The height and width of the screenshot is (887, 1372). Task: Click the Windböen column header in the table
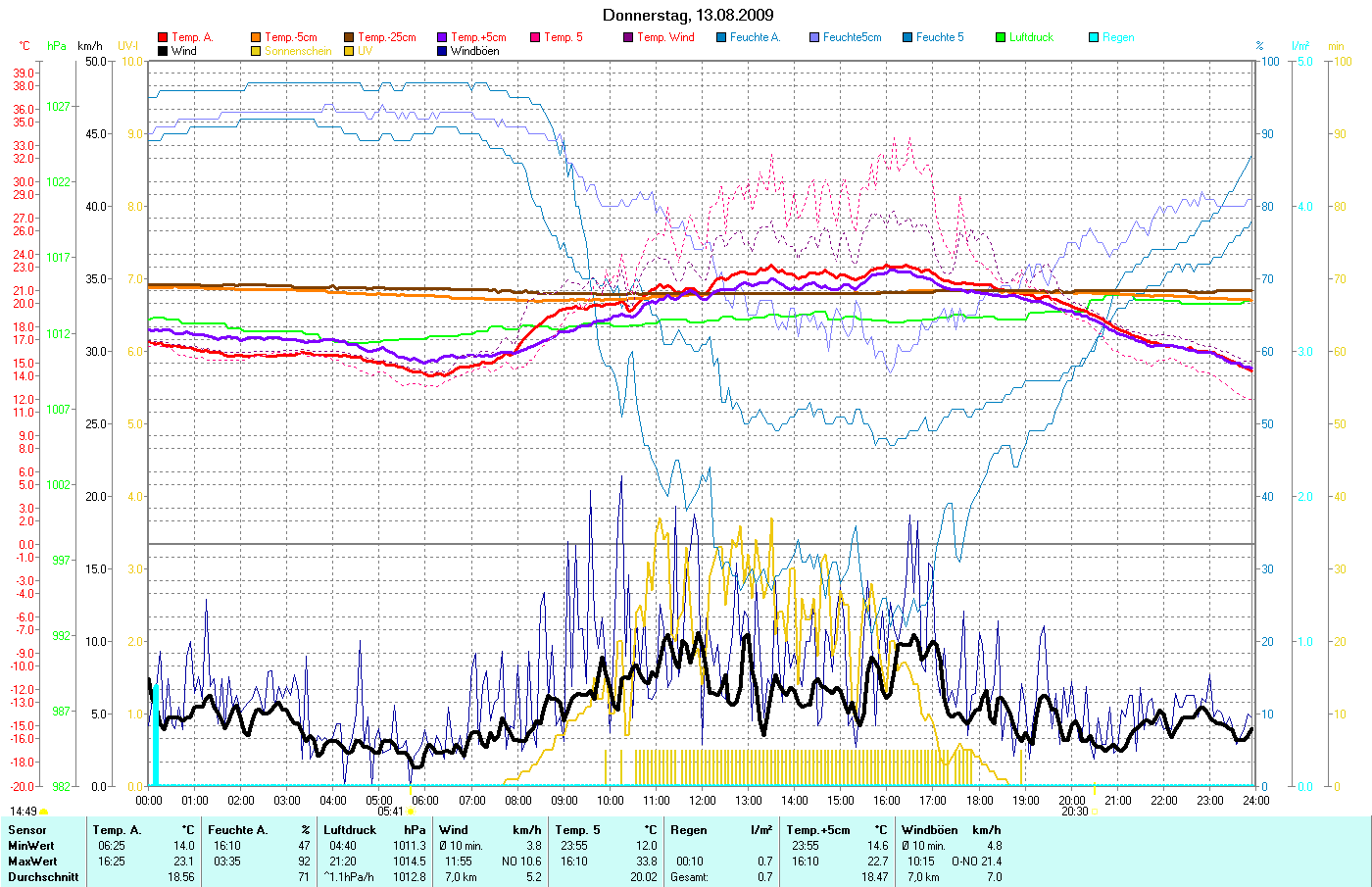[929, 830]
